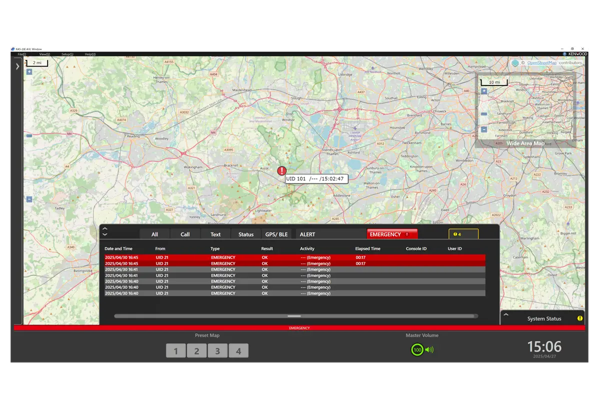Select Preset Map 2
The image size is (600, 410).
tap(196, 351)
